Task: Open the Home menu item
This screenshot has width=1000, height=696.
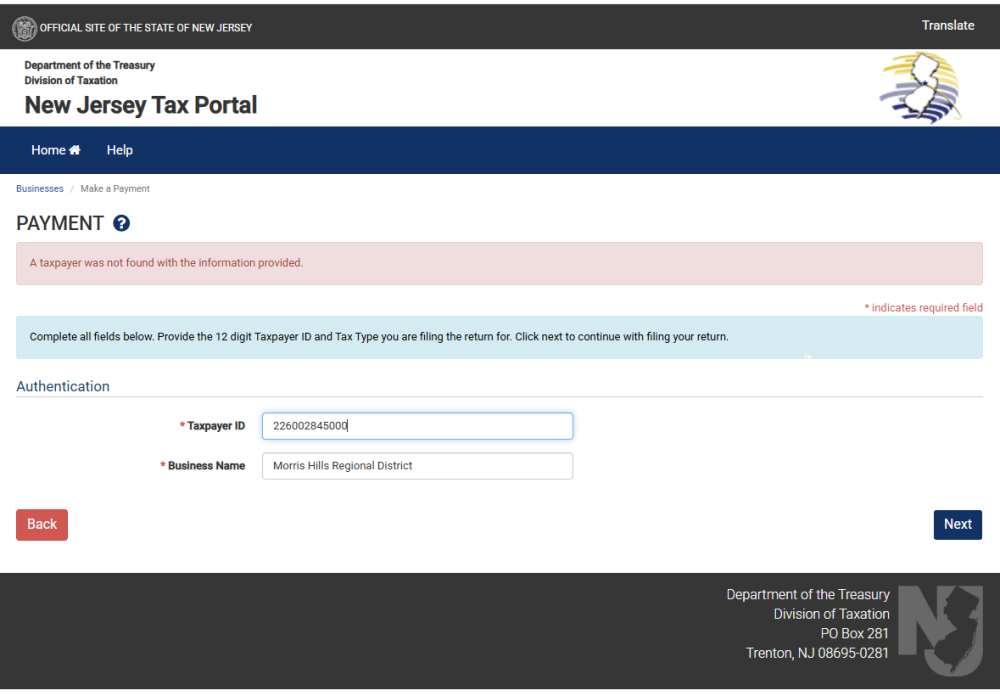Action: pyautogui.click(x=55, y=150)
